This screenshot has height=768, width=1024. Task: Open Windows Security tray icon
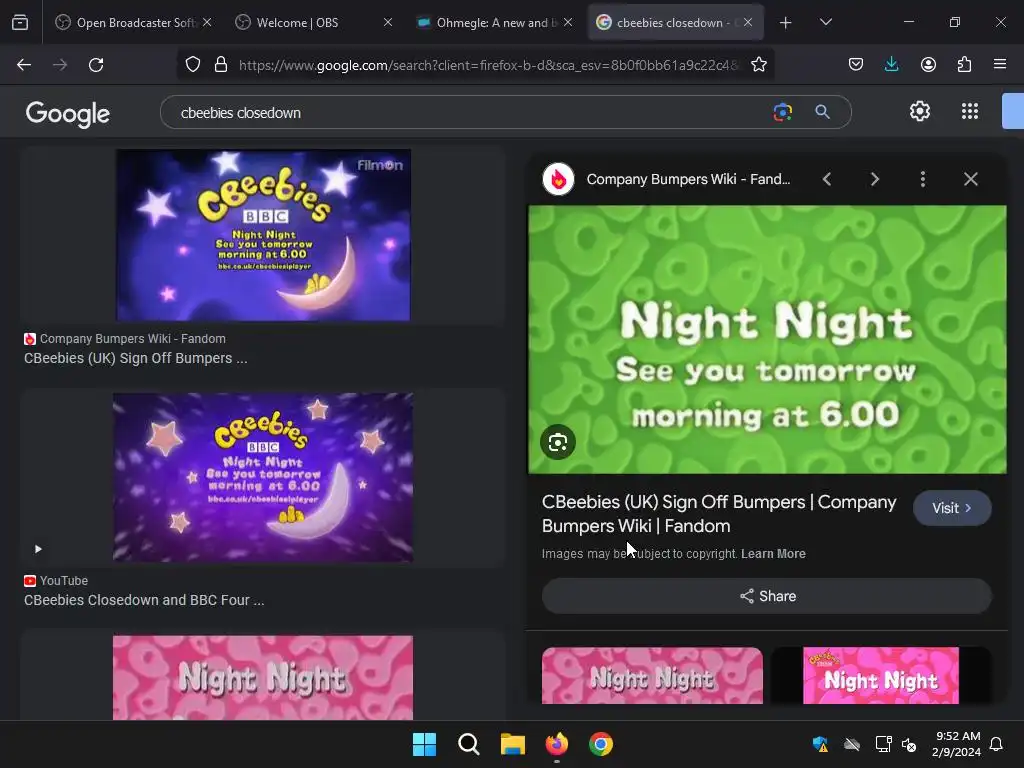pos(820,744)
